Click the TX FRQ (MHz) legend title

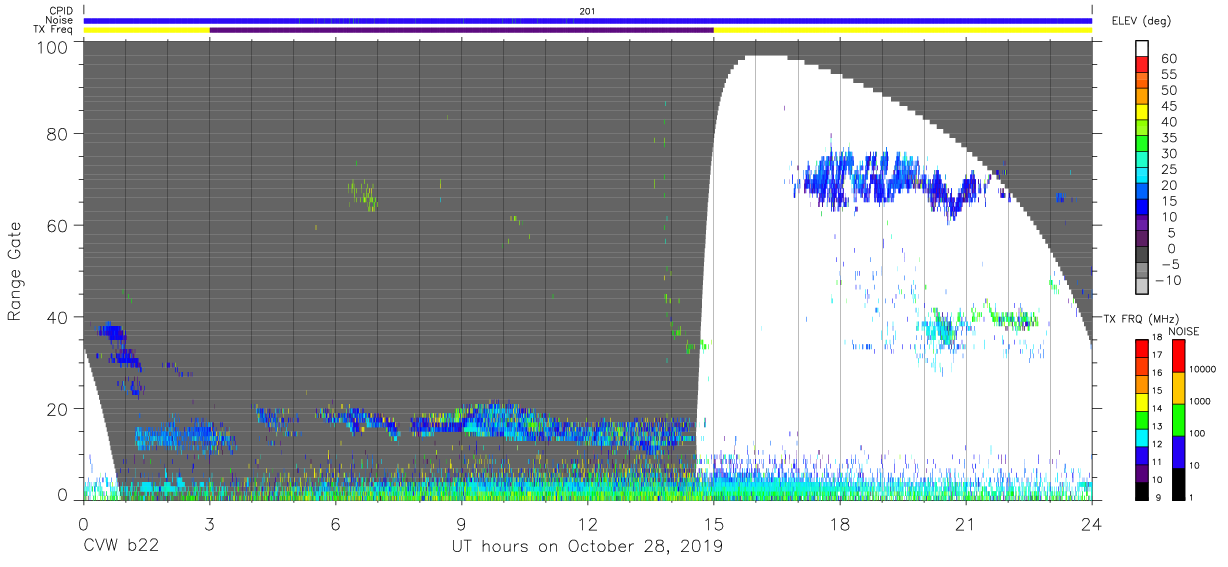coord(1140,319)
